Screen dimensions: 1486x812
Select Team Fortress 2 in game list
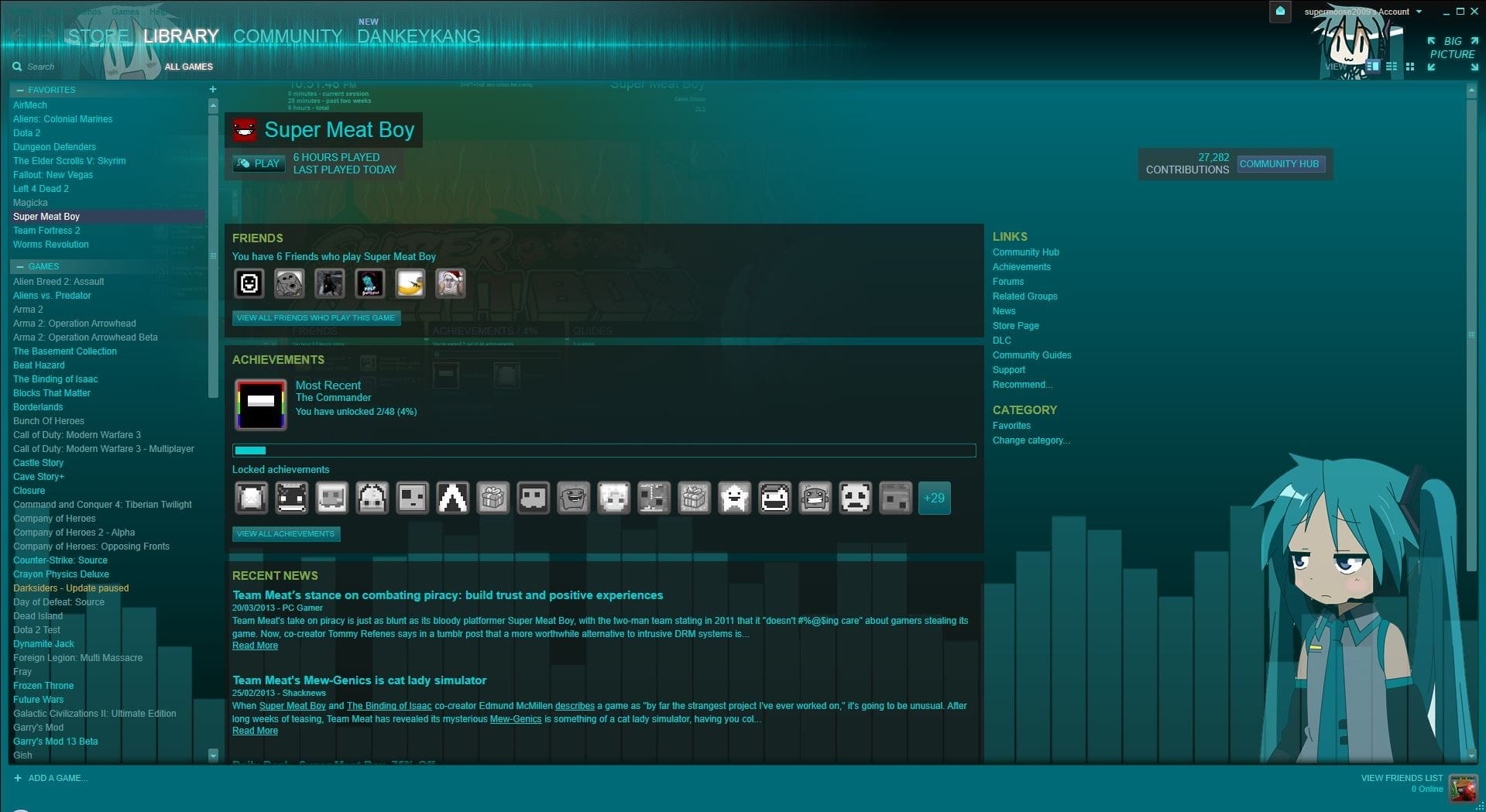46,231
